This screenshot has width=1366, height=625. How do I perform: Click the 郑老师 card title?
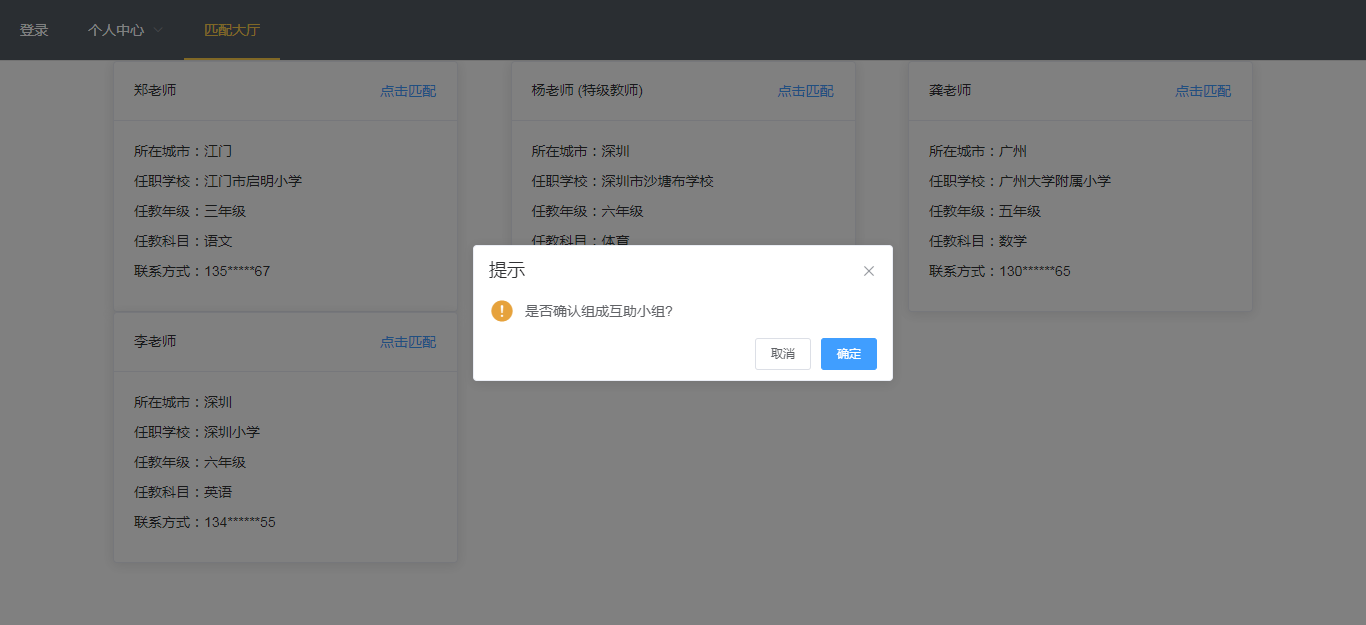pos(156,90)
